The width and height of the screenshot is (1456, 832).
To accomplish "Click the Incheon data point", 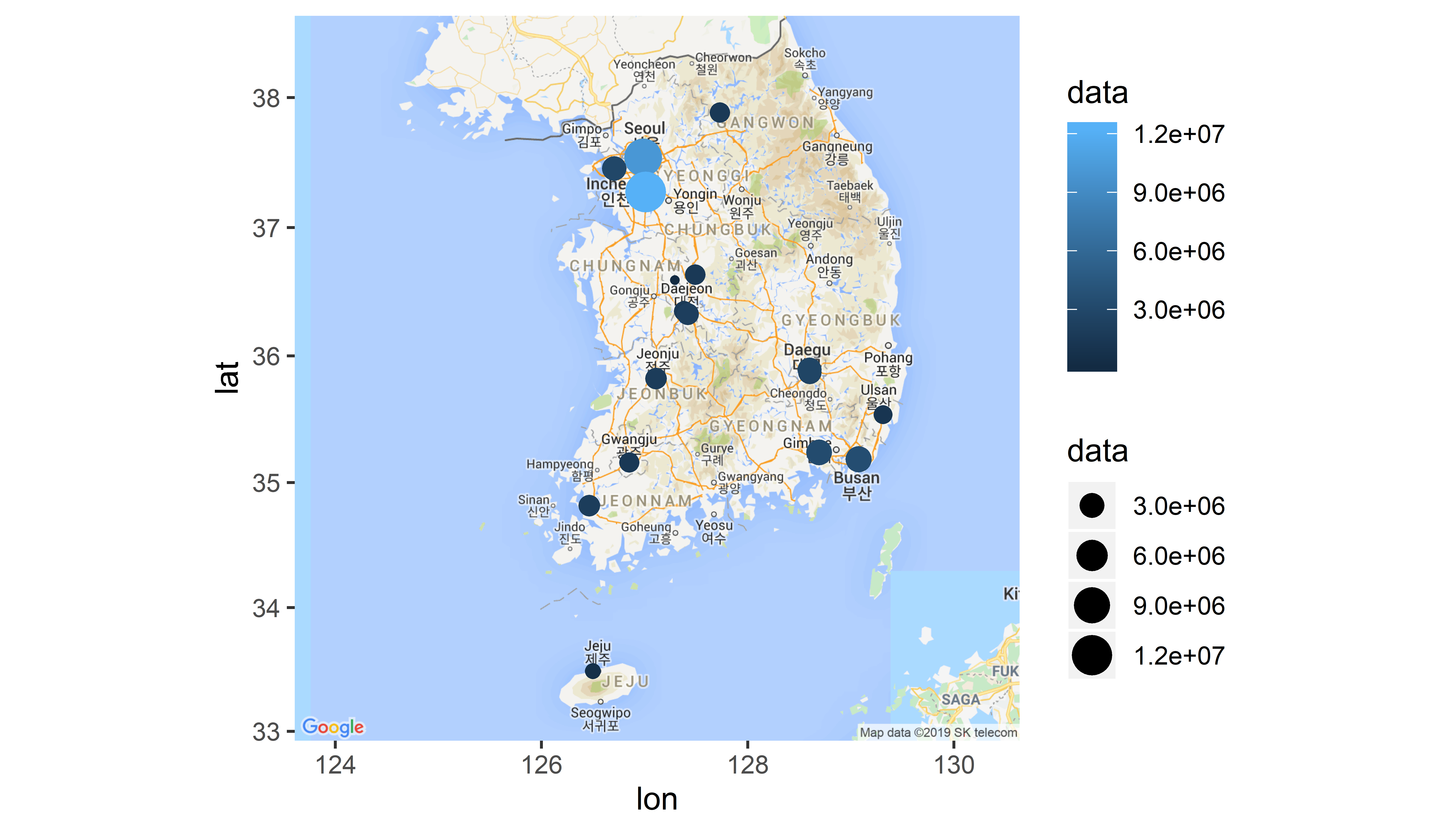I will (x=614, y=168).
